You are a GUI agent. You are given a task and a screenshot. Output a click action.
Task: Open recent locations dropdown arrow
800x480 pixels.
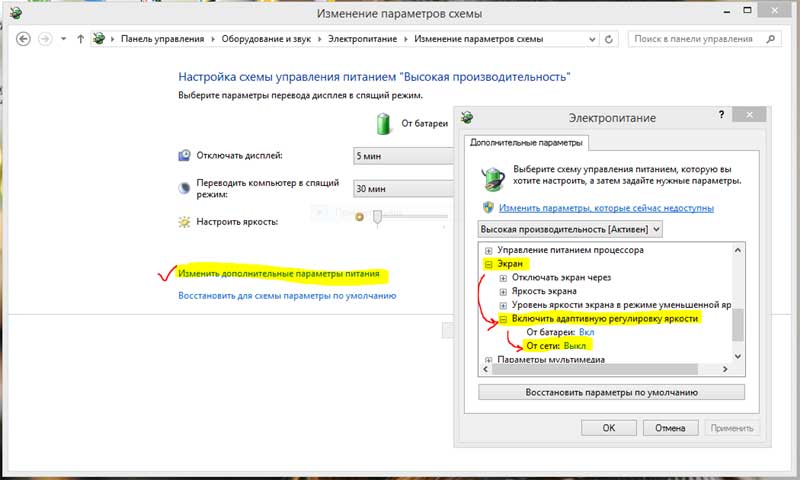pyautogui.click(x=63, y=39)
